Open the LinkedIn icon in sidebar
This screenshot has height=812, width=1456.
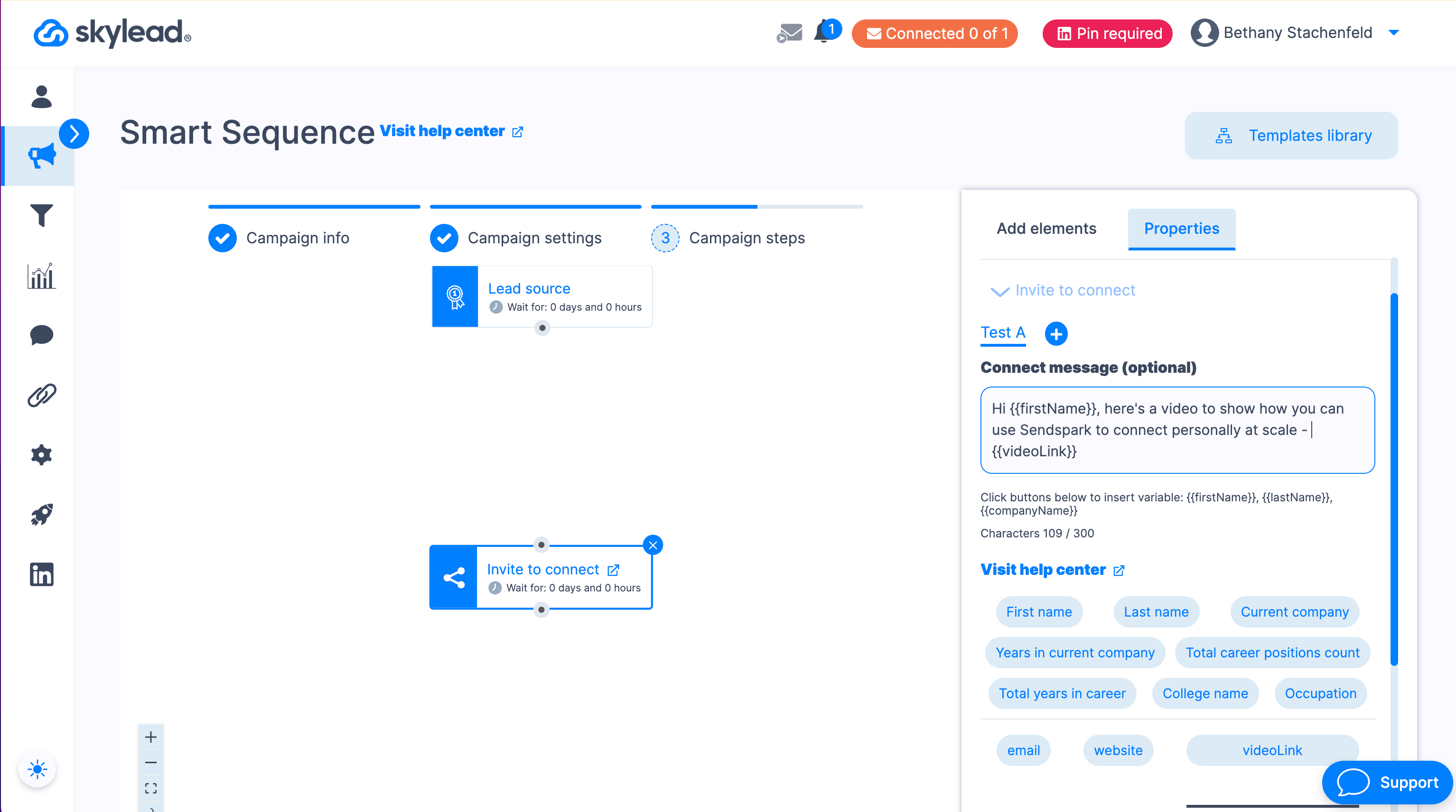tap(41, 574)
